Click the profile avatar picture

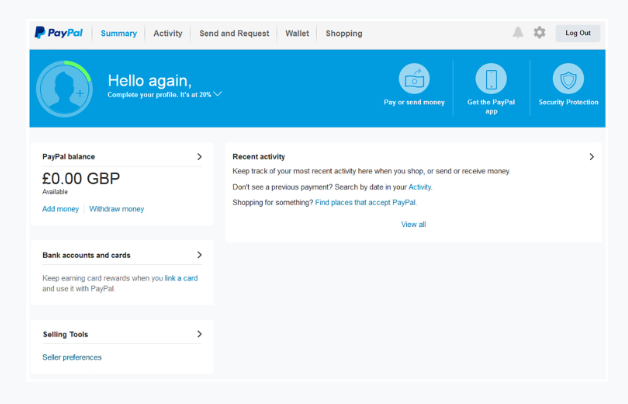64,88
